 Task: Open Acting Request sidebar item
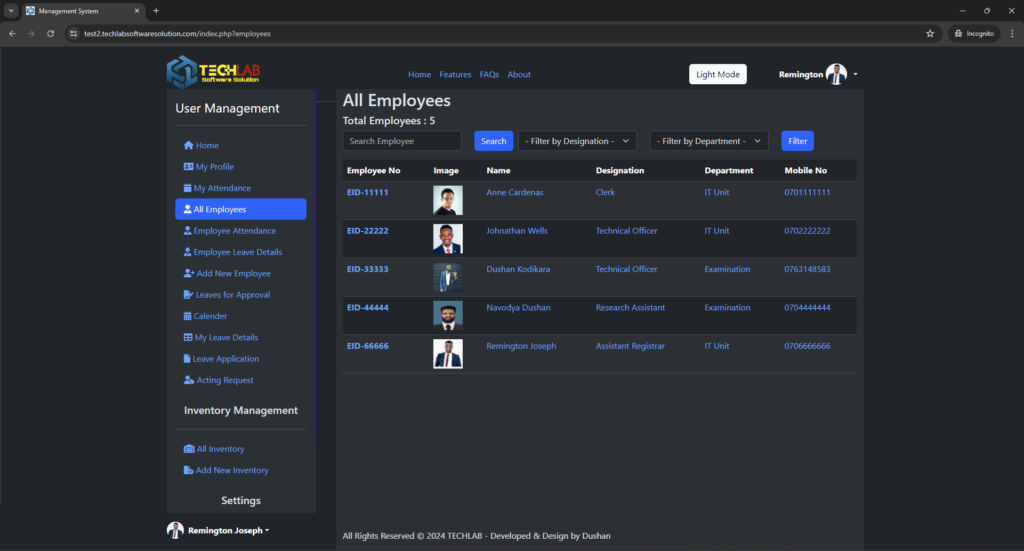click(224, 380)
